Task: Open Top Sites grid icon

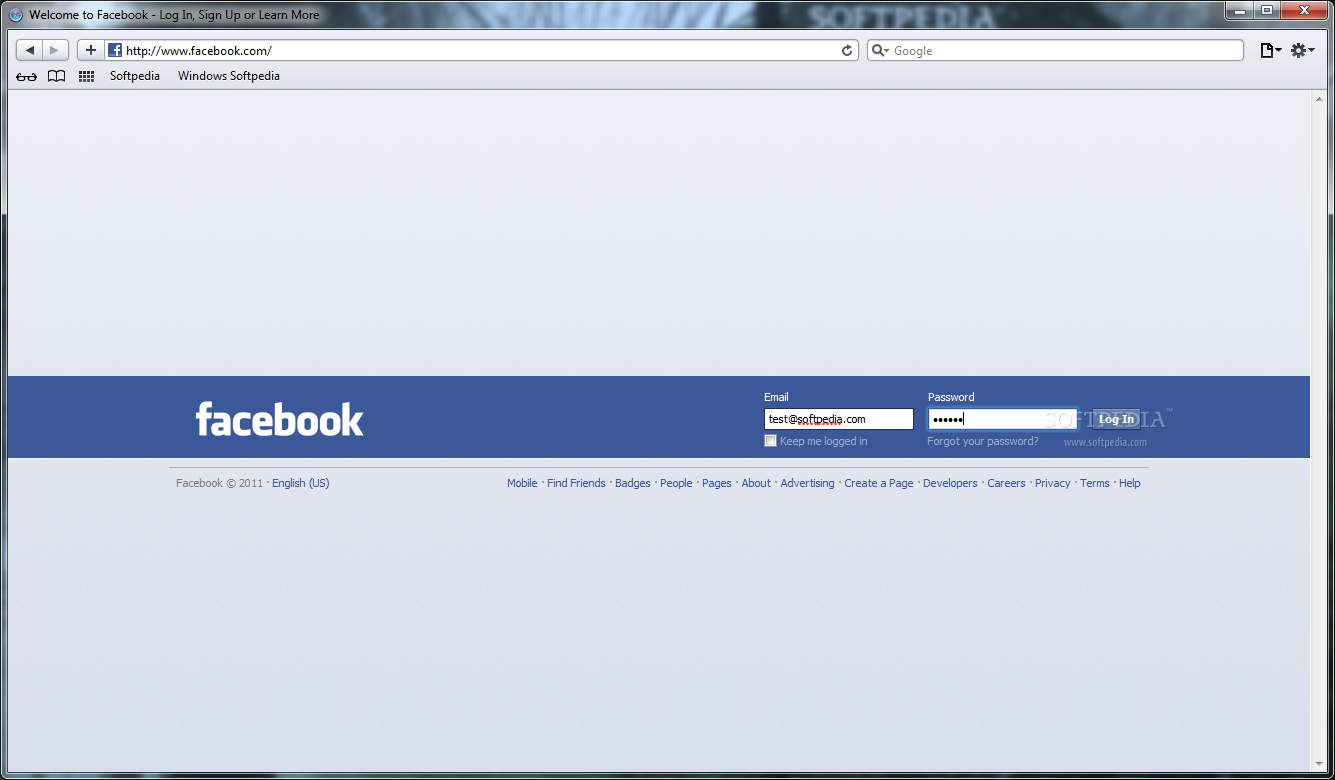Action: [86, 76]
